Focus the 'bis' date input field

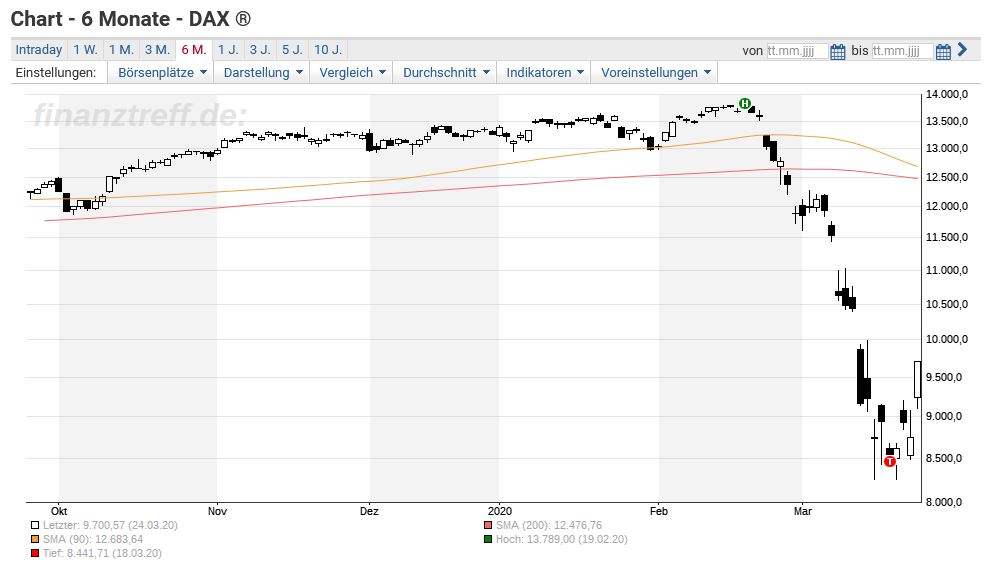[902, 51]
